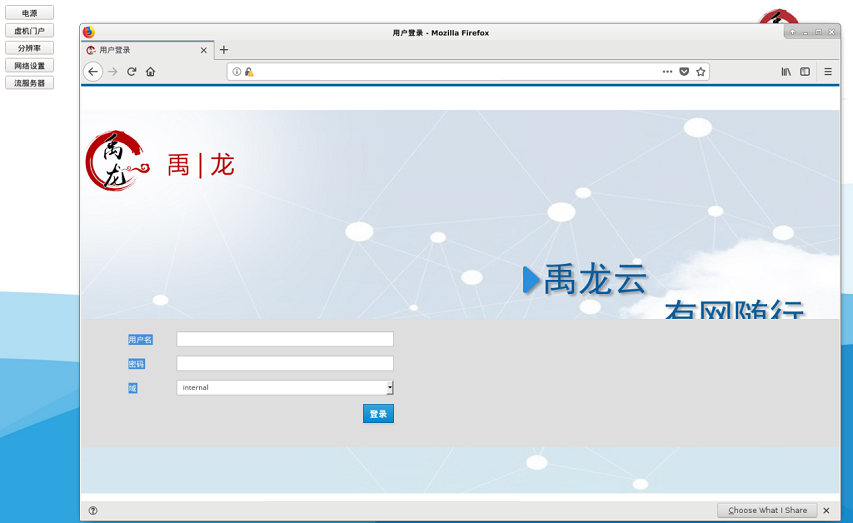853x523 pixels.
Task: Dismiss the notification bar with X
Action: [826, 510]
